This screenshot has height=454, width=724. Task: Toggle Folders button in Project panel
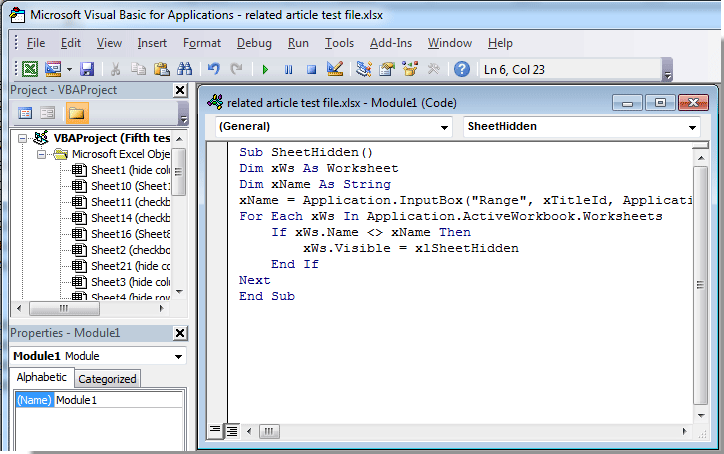coord(77,113)
